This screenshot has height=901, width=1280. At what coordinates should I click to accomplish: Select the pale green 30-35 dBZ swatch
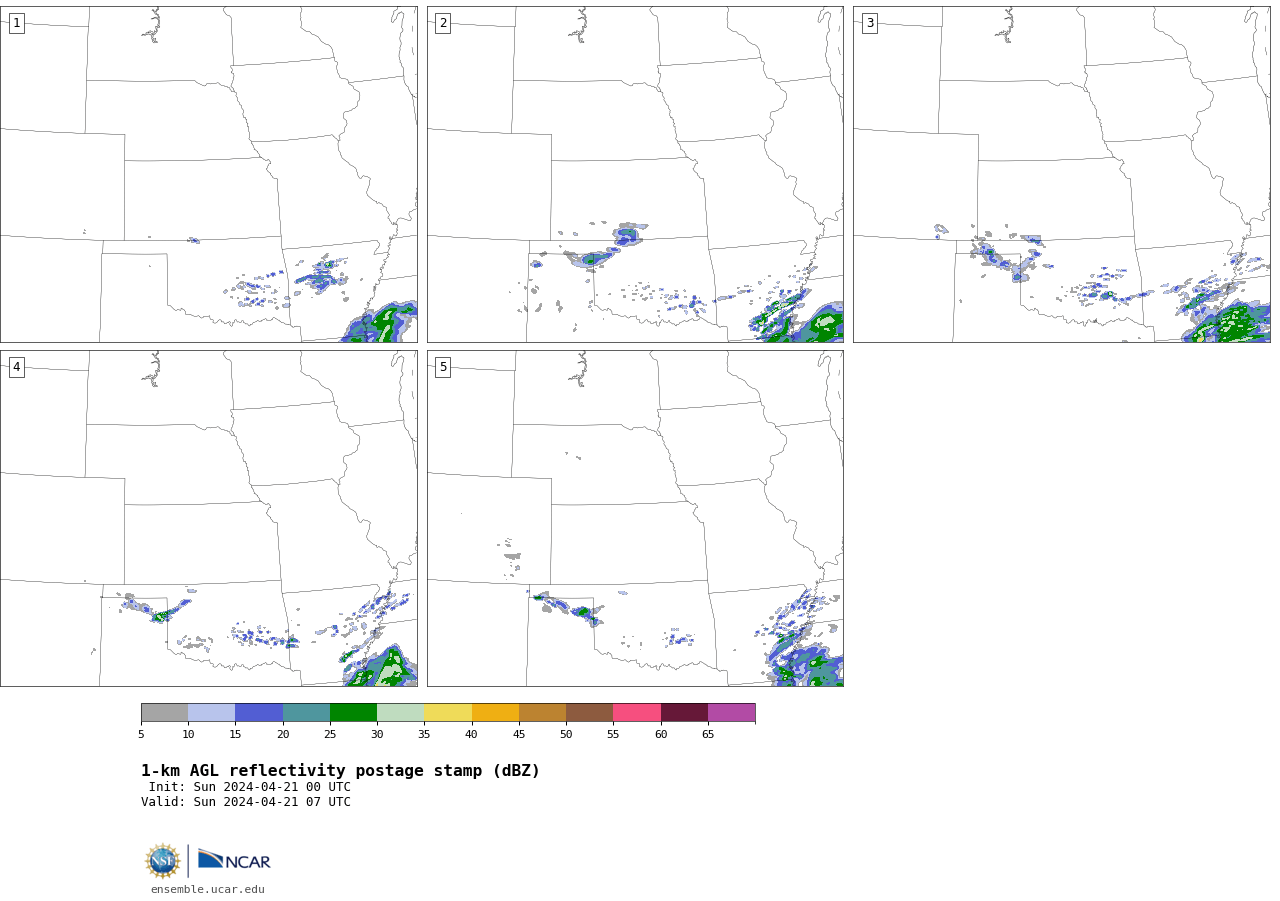[x=400, y=713]
